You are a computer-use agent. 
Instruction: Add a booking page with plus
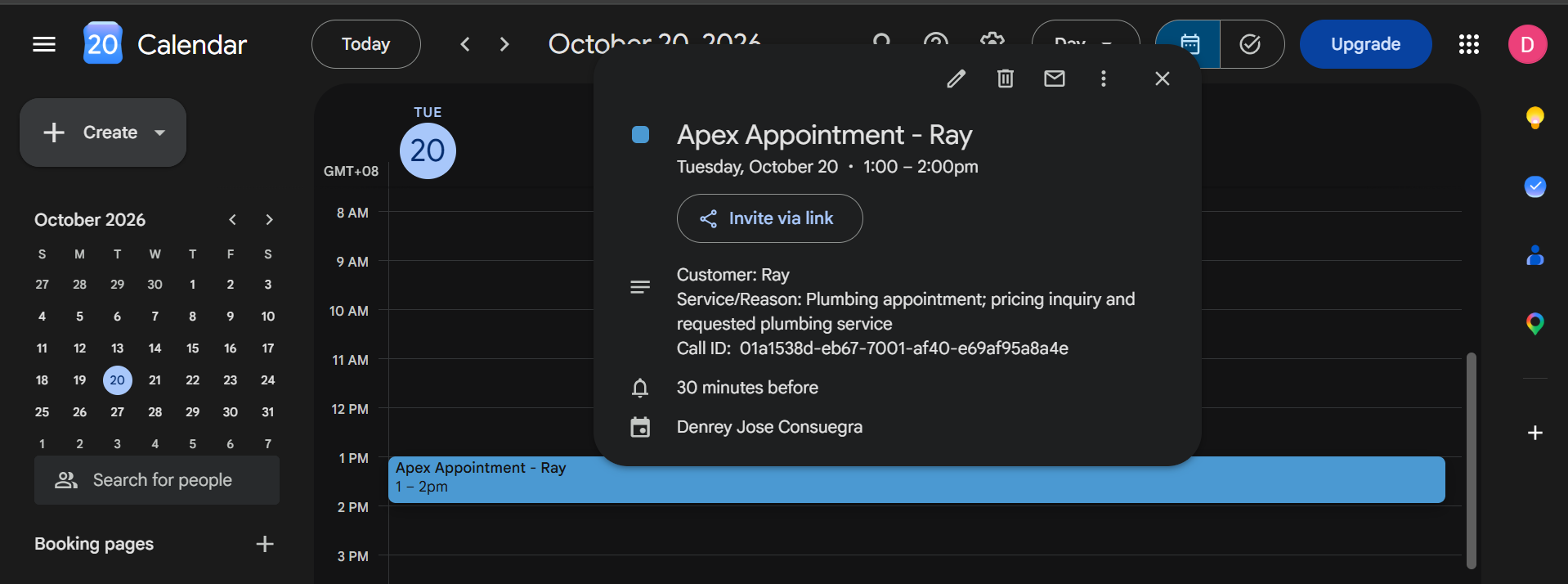tap(265, 544)
